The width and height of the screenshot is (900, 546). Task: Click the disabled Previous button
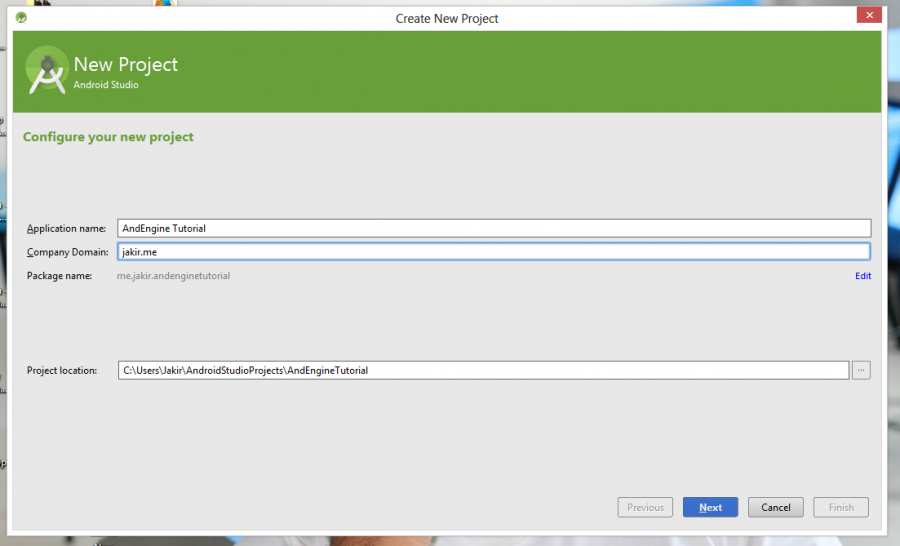(x=645, y=507)
